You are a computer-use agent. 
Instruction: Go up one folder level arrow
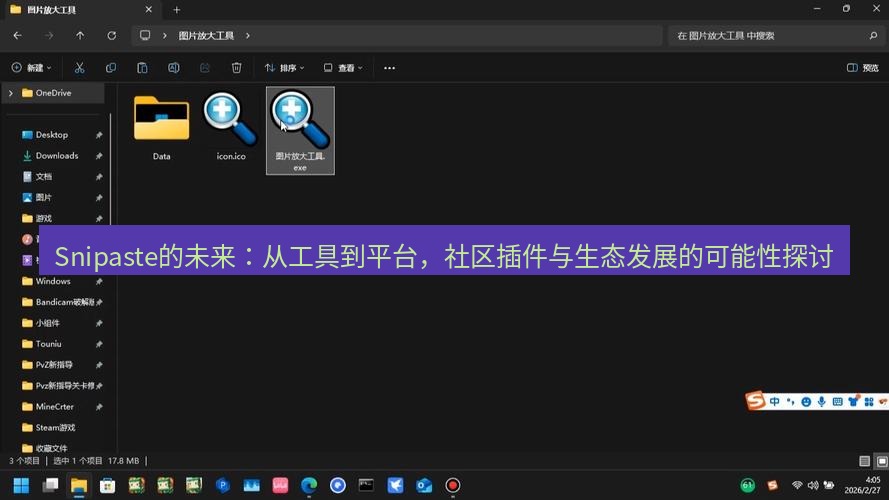pyautogui.click(x=80, y=36)
